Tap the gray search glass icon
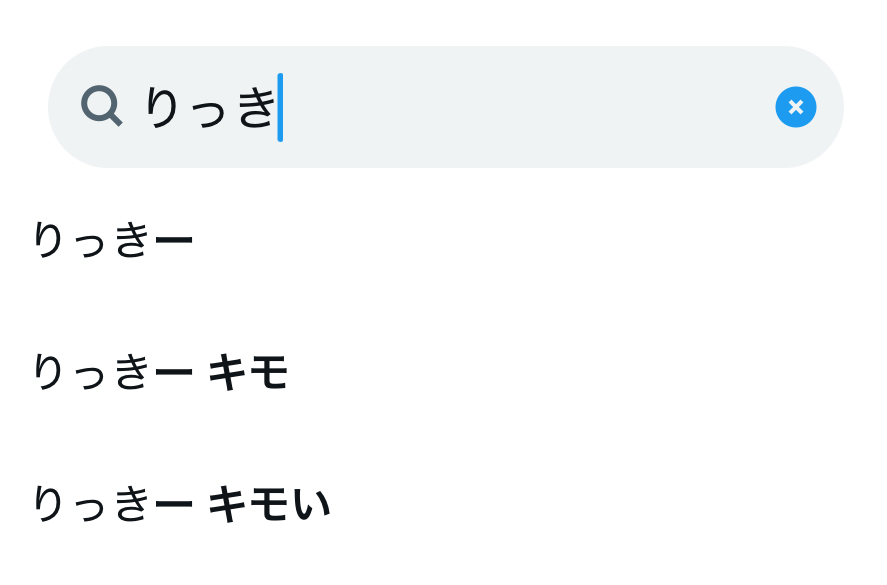 [101, 106]
